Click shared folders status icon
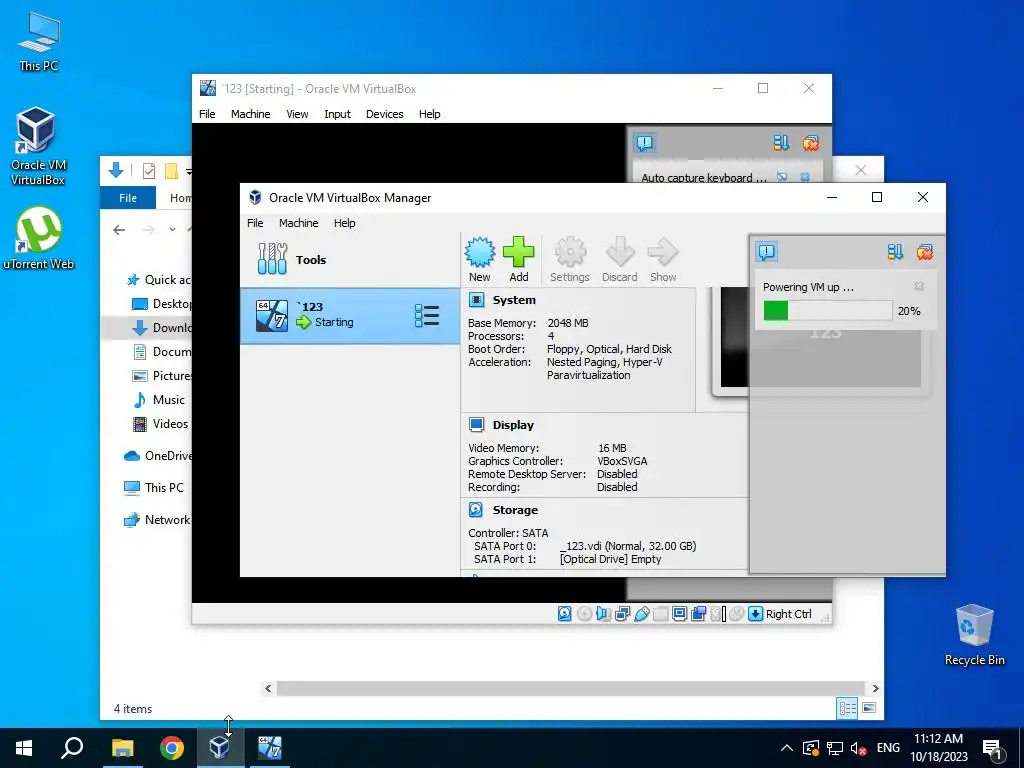Image resolution: width=1024 pixels, height=768 pixels. (660, 614)
